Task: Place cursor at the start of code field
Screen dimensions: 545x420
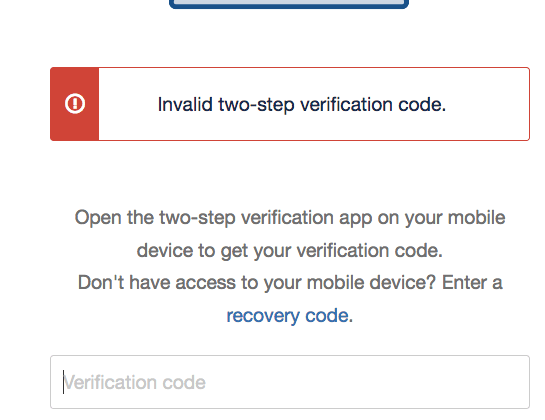Action: [63, 382]
